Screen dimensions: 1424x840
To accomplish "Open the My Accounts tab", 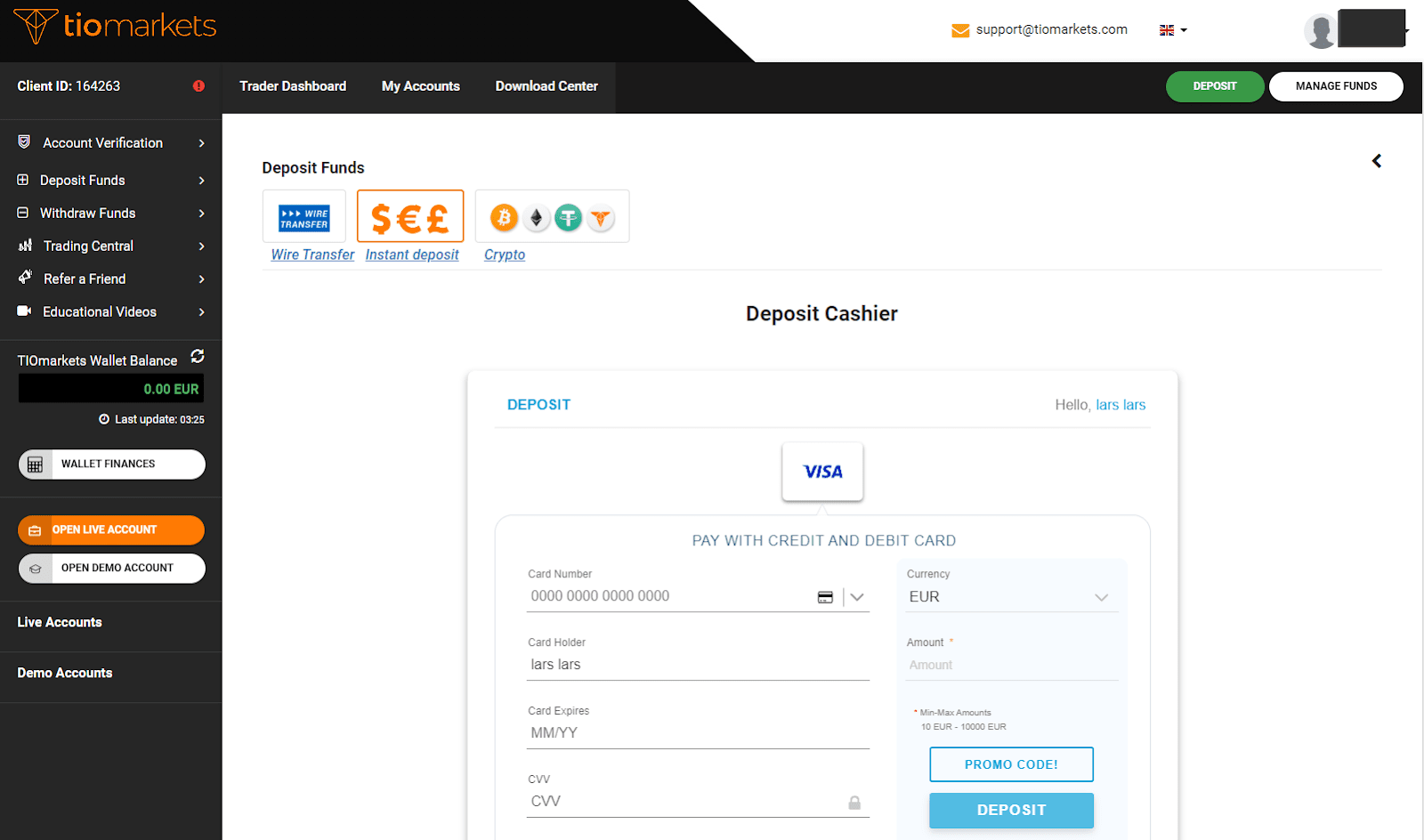I will click(421, 86).
